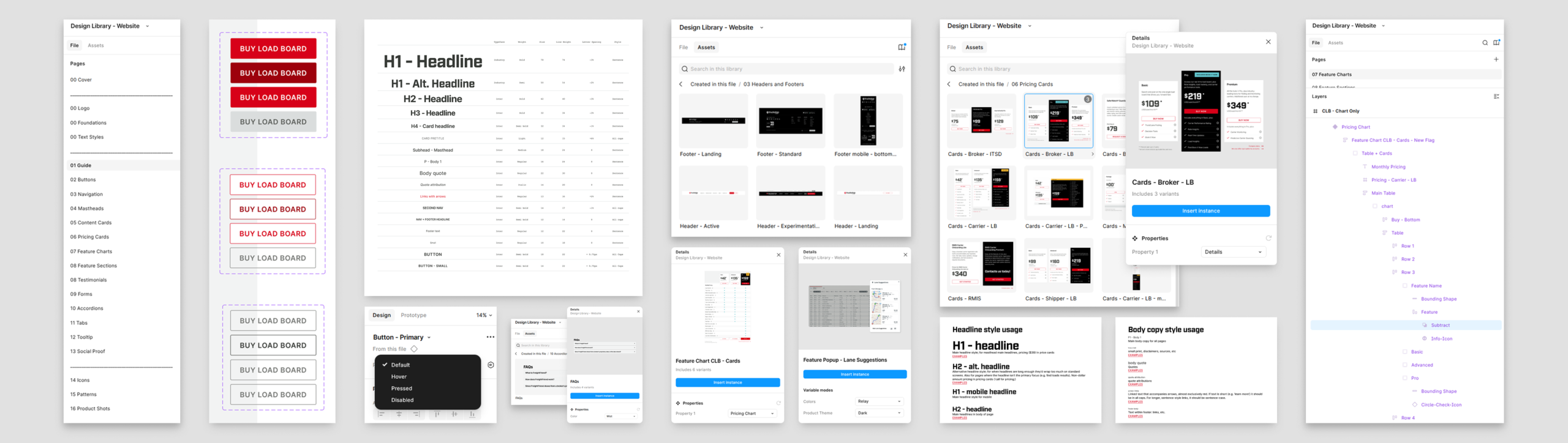Open the library filter settings icon

click(902, 69)
